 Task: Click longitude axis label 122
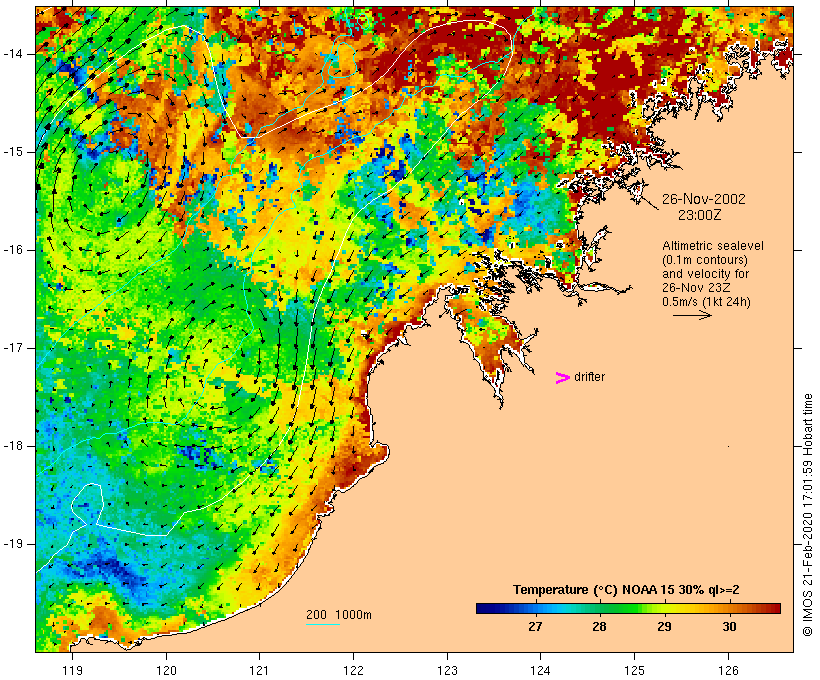click(354, 671)
